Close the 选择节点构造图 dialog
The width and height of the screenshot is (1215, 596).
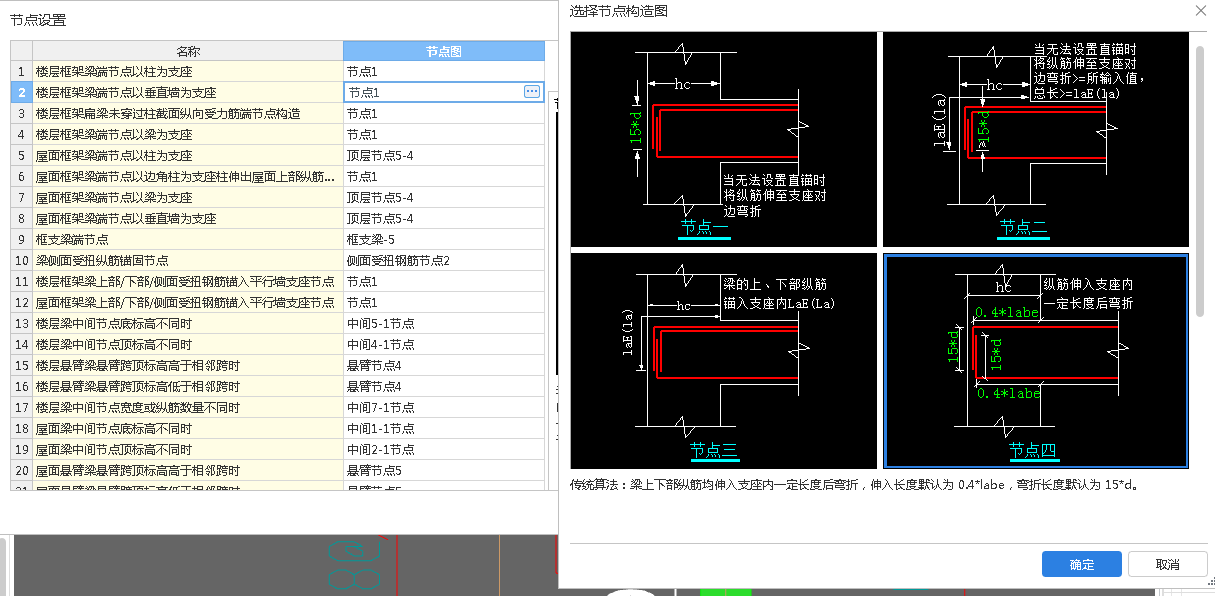coord(1200,10)
